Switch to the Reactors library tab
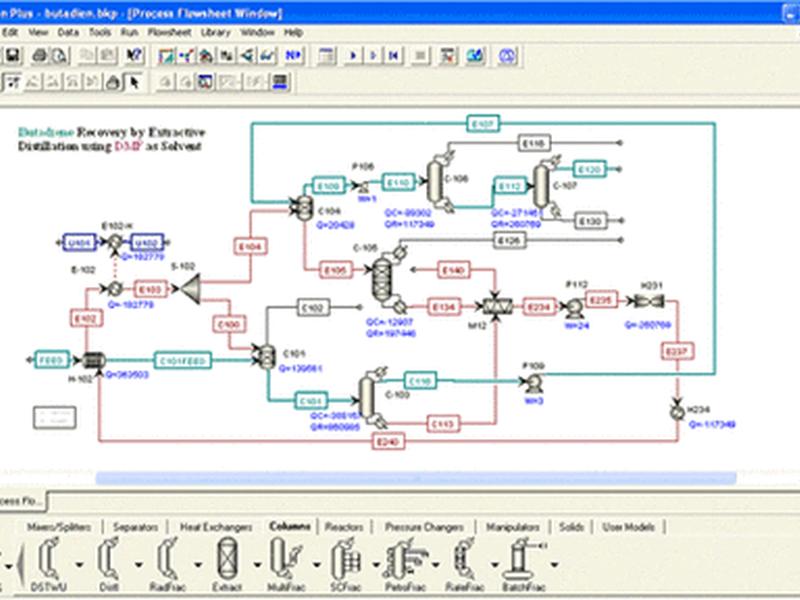The height and width of the screenshot is (600, 800). 344,527
